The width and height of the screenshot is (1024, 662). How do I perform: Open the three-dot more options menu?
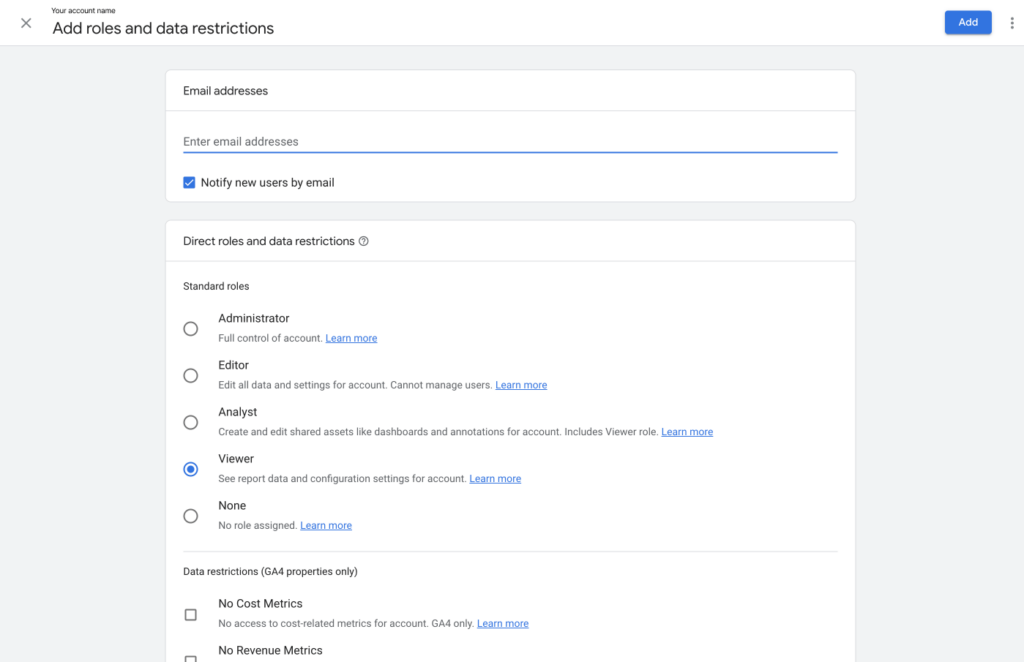coord(1011,23)
